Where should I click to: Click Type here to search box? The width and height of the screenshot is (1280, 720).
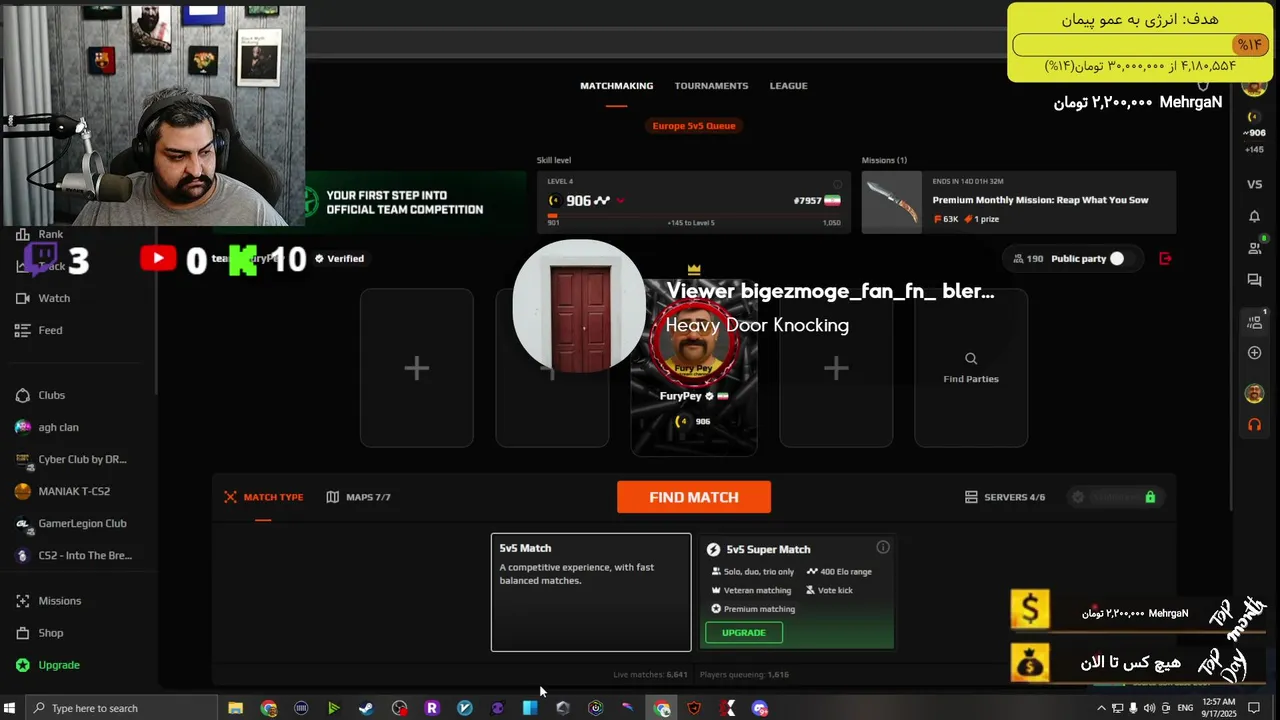pos(120,708)
